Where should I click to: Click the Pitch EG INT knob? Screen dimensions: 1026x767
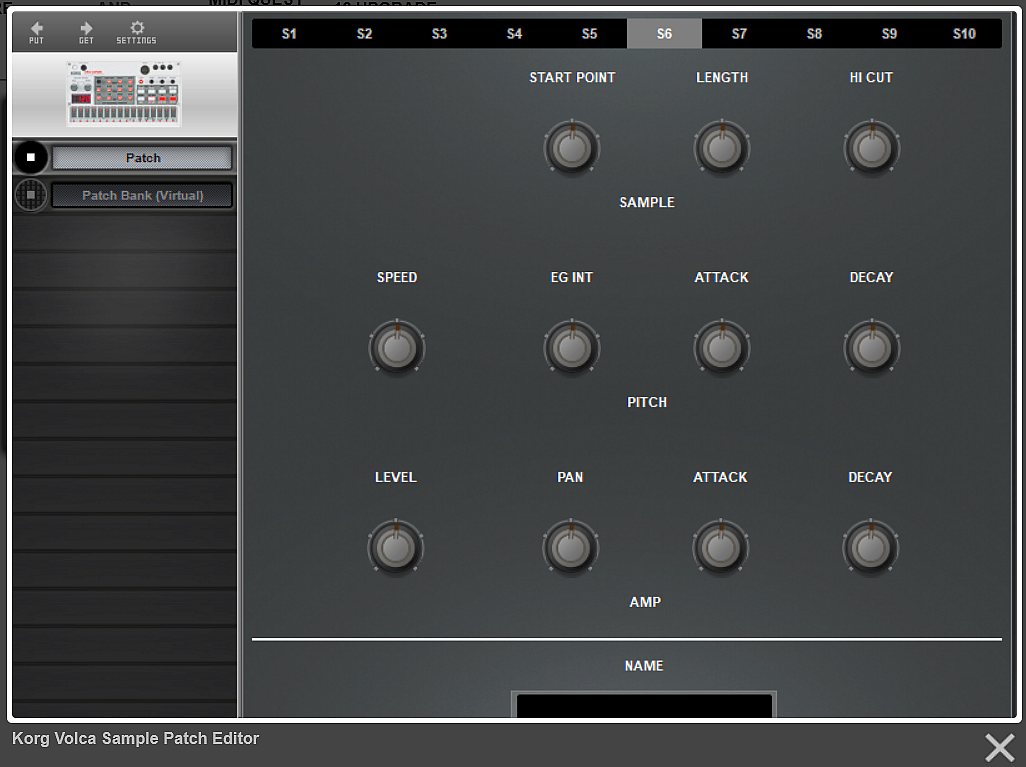pyautogui.click(x=572, y=348)
